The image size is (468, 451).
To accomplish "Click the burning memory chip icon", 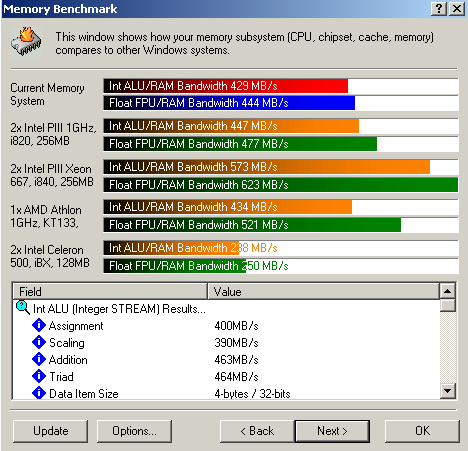I will click(26, 41).
